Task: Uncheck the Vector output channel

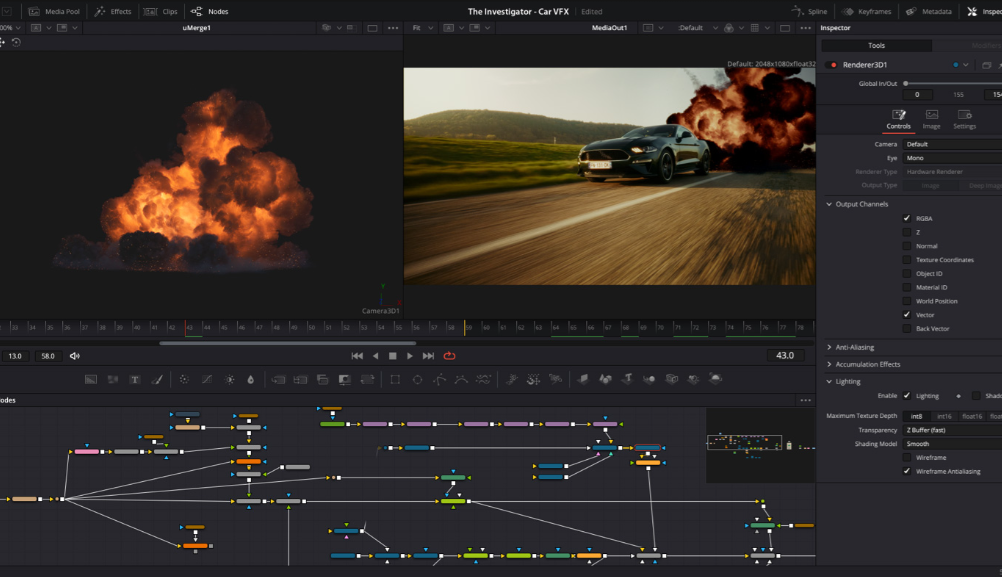Action: [x=907, y=315]
